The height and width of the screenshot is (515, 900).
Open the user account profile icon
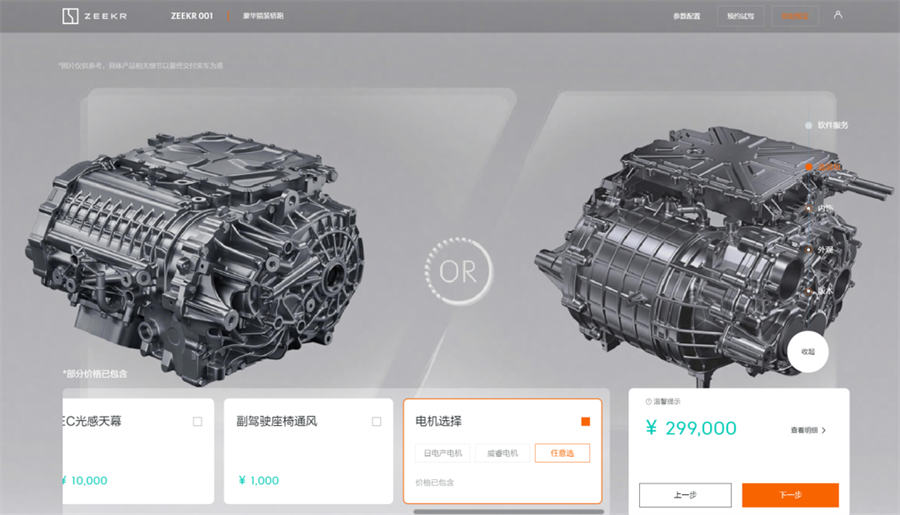click(x=838, y=15)
